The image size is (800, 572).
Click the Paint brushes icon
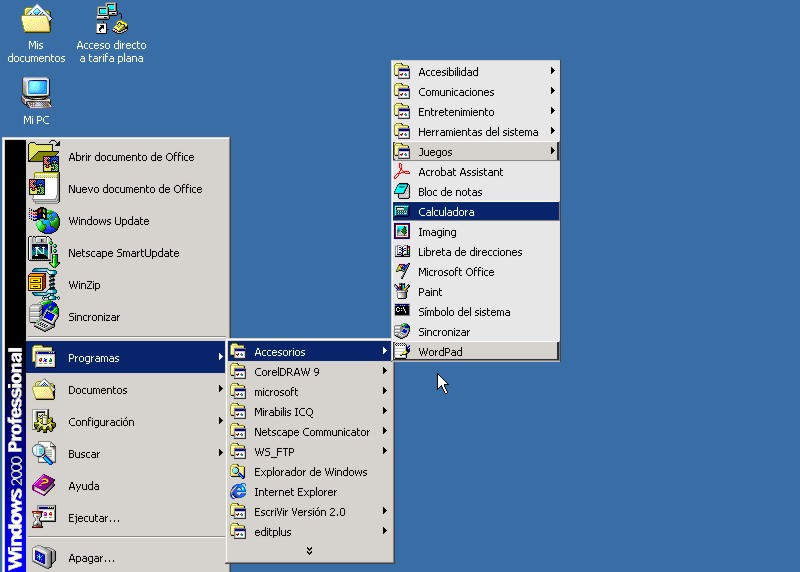[402, 291]
